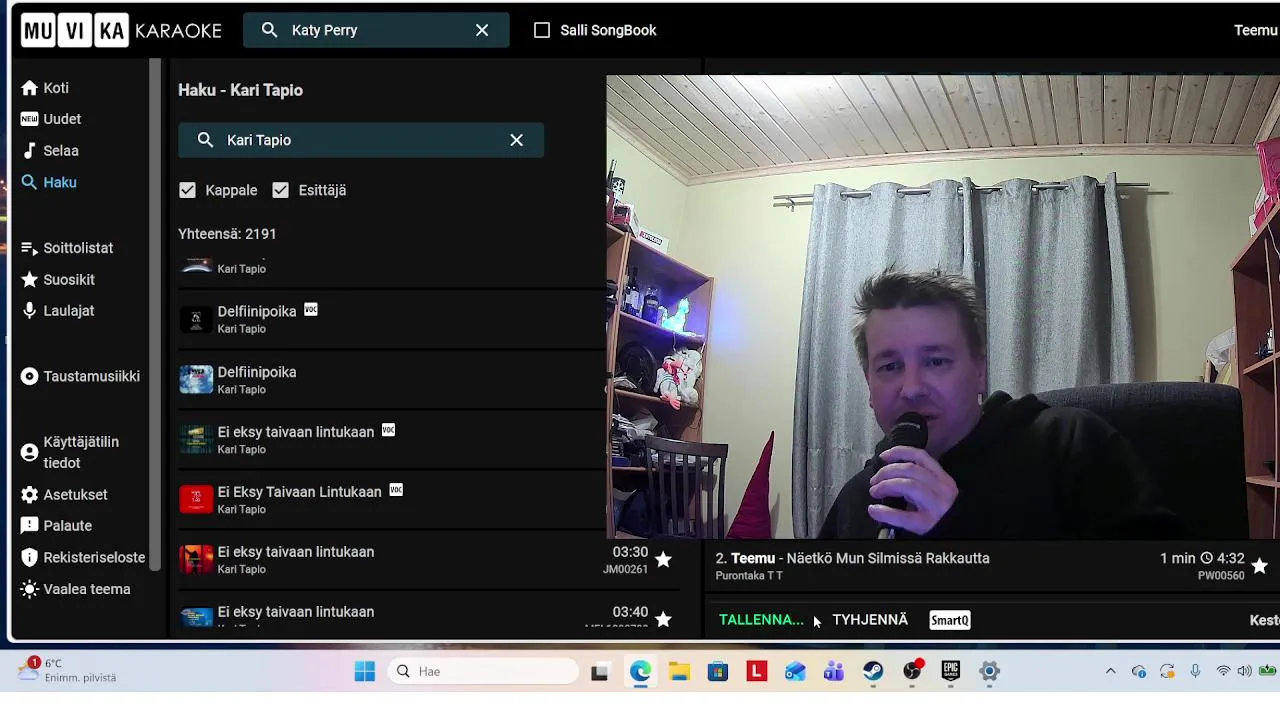The height and width of the screenshot is (720, 1280).
Task: Open Steam from taskbar
Action: 873,671
